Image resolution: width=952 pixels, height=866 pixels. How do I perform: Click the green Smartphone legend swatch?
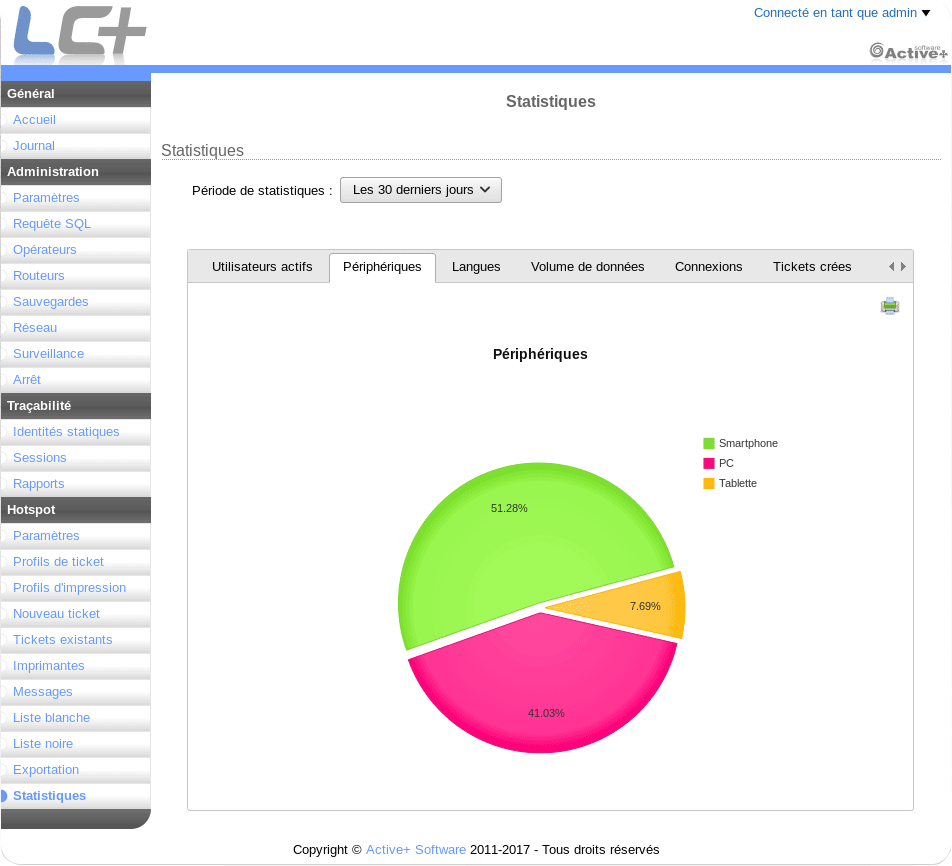click(x=709, y=444)
